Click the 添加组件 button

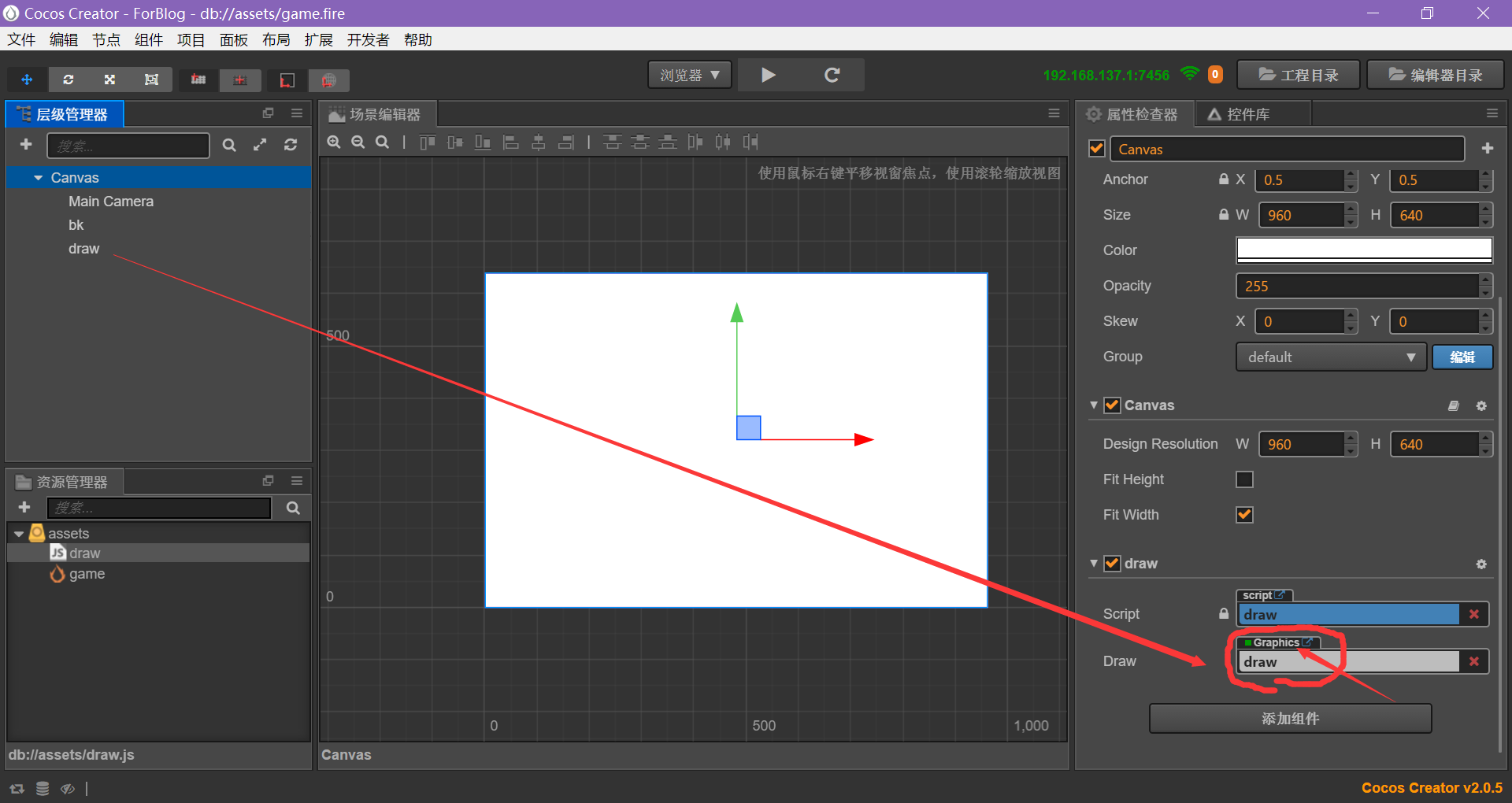coord(1290,718)
